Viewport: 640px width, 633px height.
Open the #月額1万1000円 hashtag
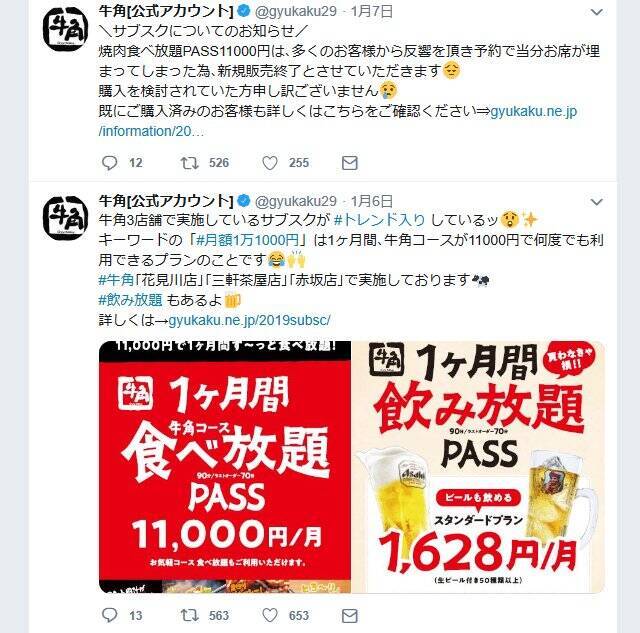(x=247, y=240)
